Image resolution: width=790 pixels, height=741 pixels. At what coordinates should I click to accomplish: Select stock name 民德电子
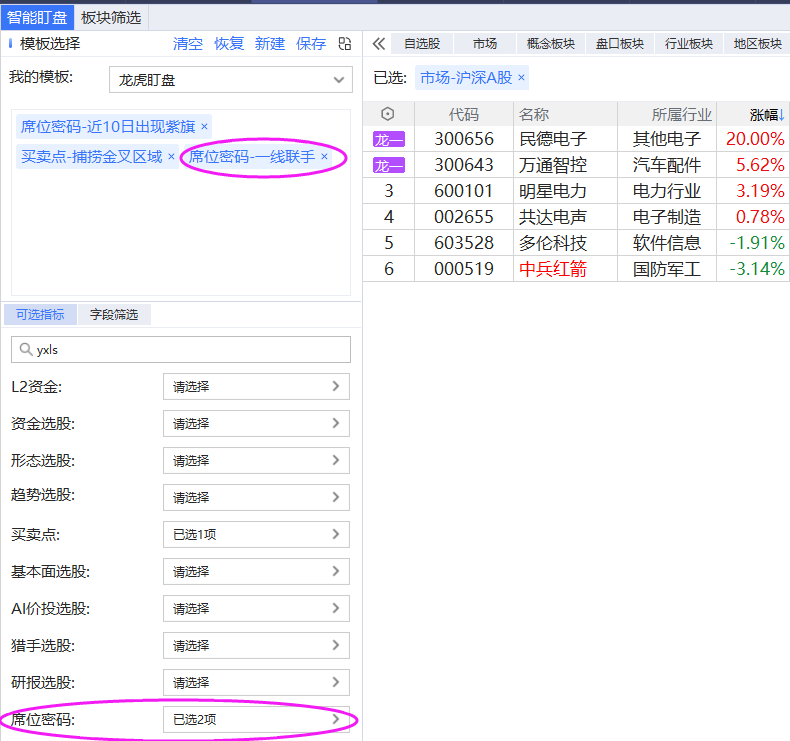click(x=553, y=139)
